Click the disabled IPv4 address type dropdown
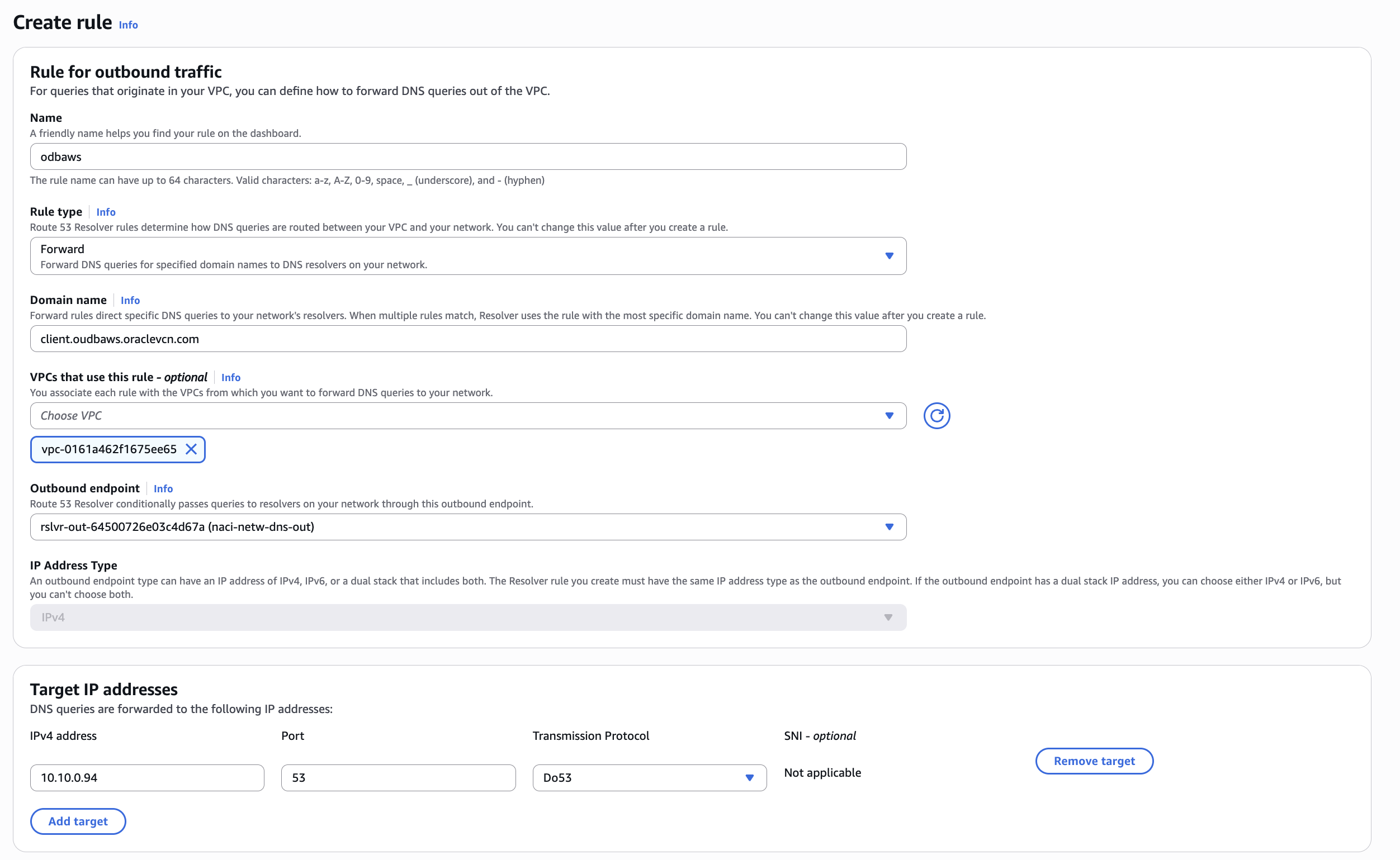Image resolution: width=1400 pixels, height=860 pixels. click(x=467, y=617)
